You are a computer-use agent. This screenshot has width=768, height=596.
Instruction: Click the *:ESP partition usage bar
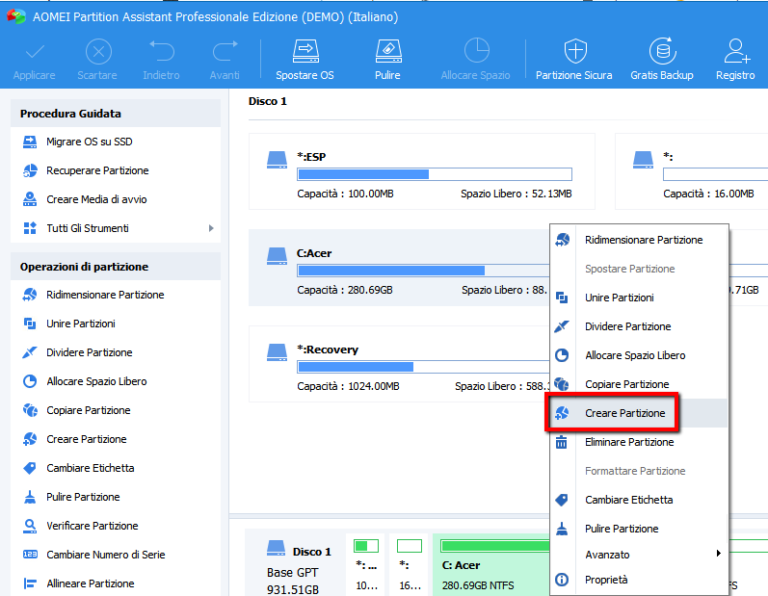(434, 174)
